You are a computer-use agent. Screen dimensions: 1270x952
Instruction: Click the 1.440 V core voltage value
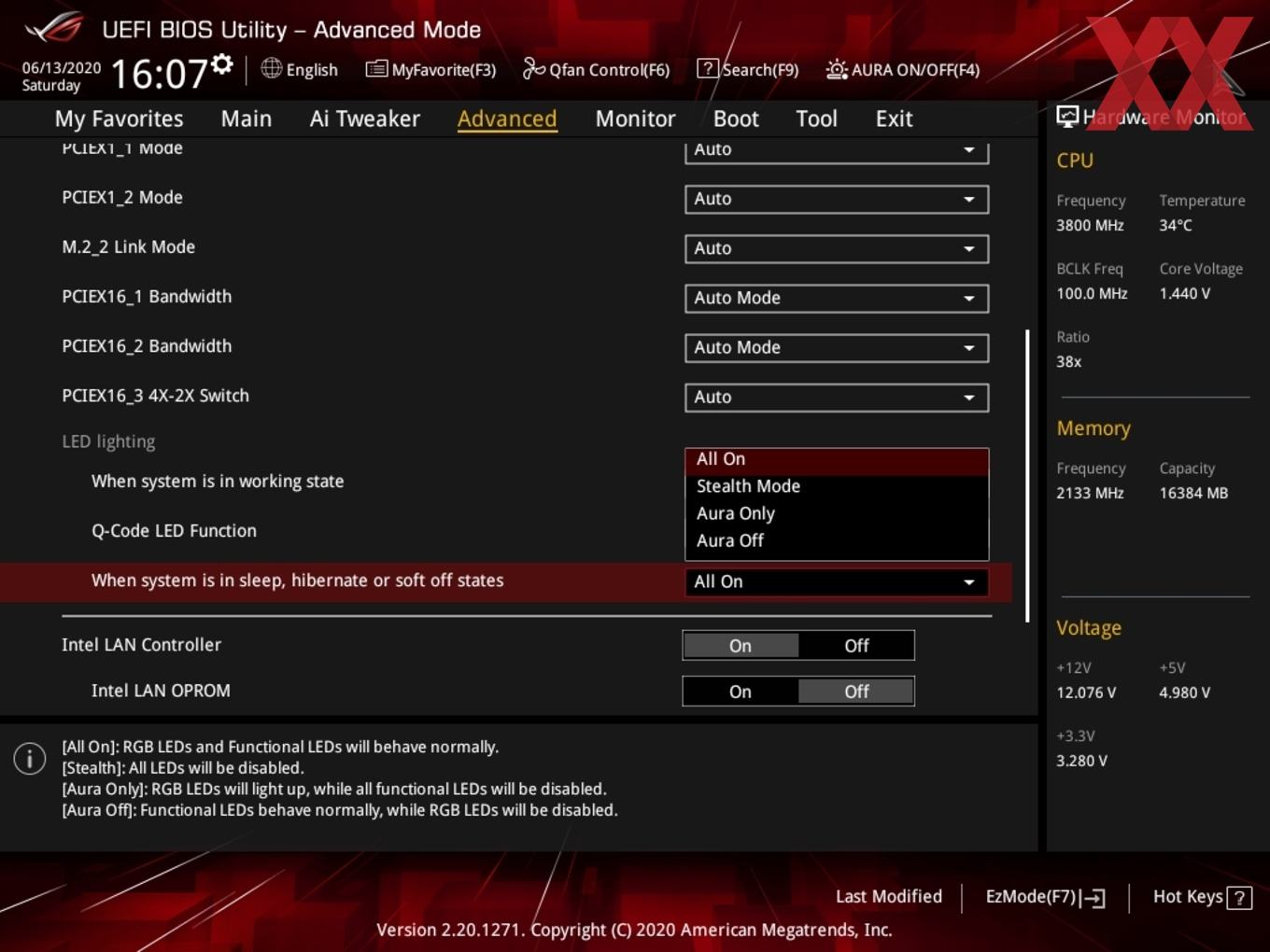click(x=1184, y=293)
